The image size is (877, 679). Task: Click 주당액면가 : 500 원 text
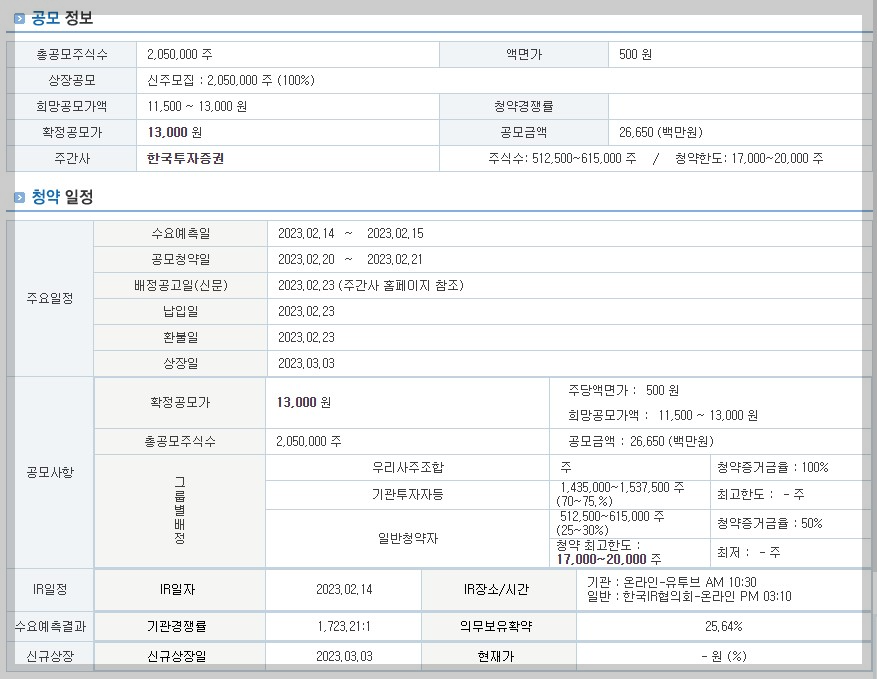[x=624, y=390]
